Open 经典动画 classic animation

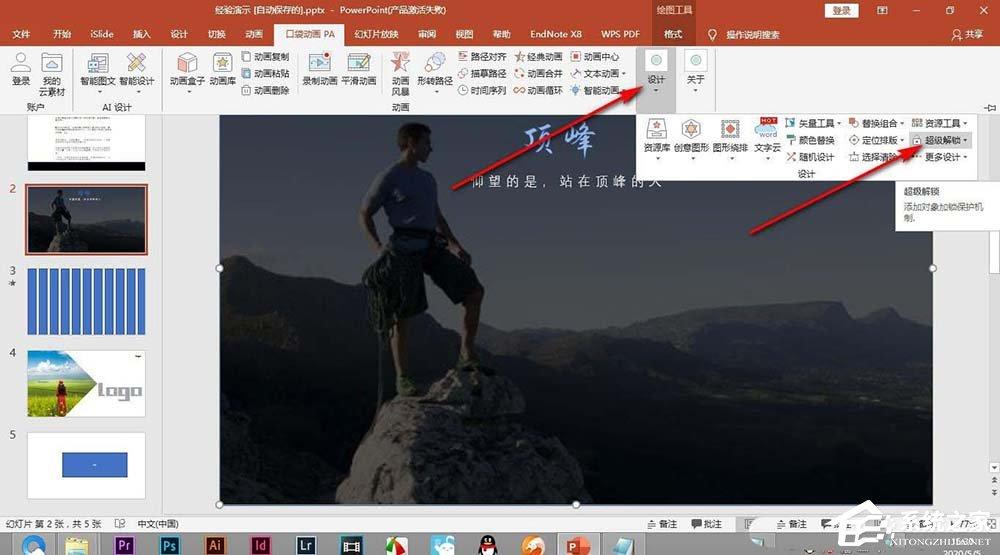tap(539, 57)
